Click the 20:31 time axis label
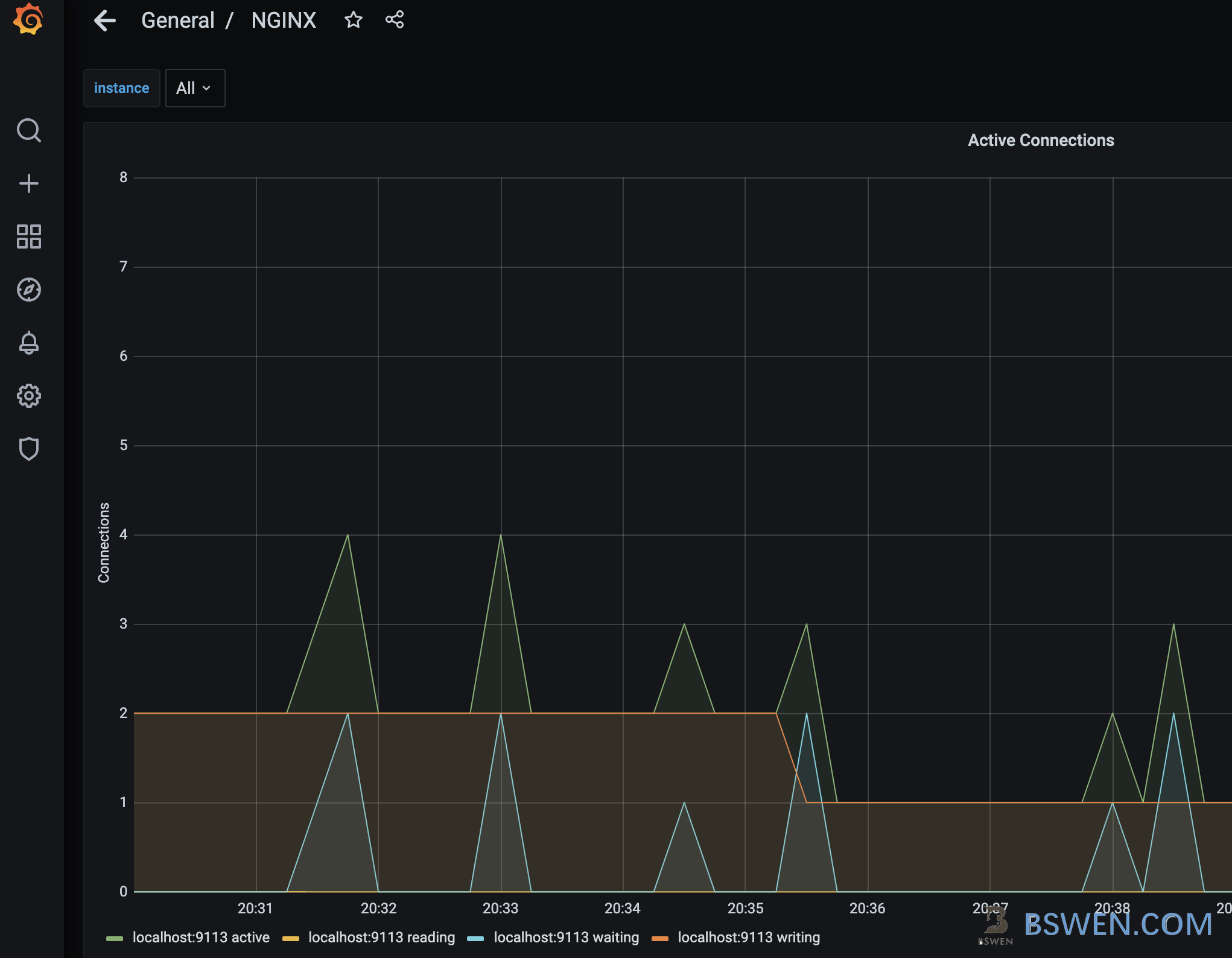 point(255,909)
